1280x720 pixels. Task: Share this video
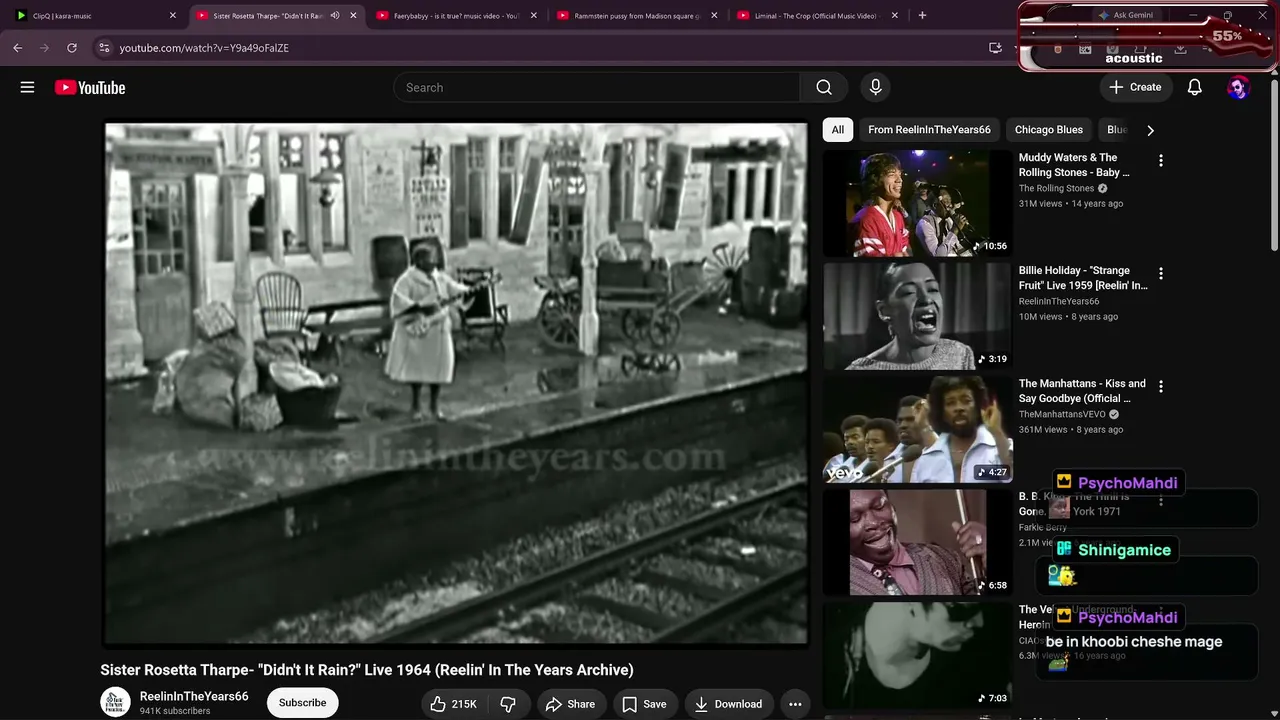(x=570, y=704)
